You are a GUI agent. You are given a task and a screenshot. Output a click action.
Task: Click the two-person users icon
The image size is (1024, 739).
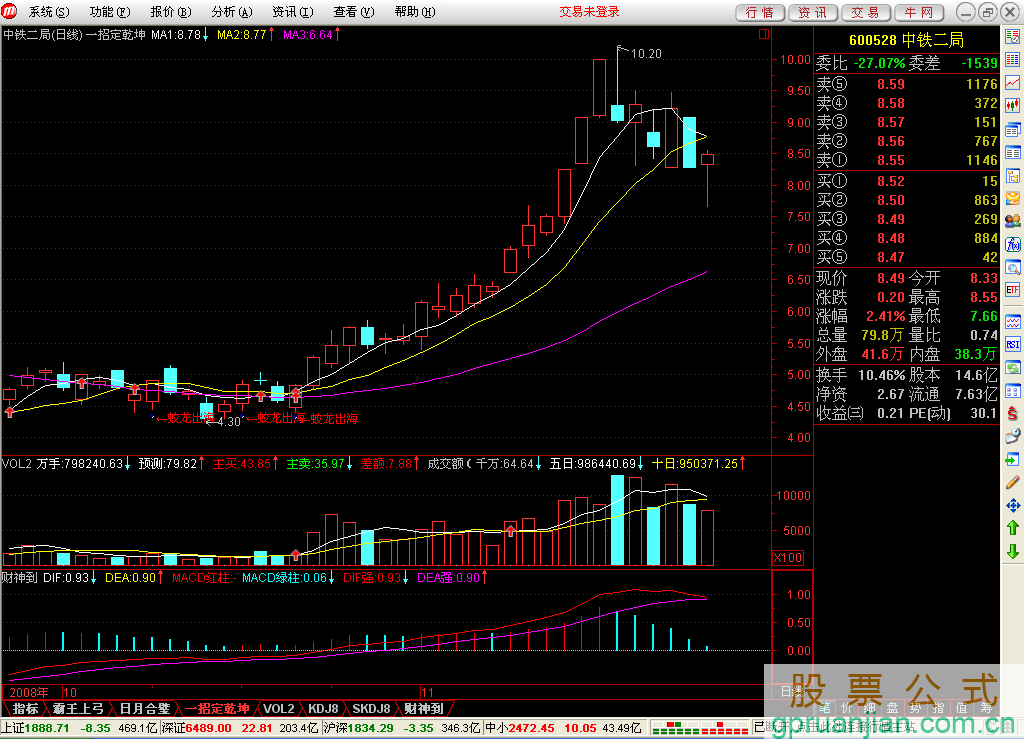[x=1013, y=221]
